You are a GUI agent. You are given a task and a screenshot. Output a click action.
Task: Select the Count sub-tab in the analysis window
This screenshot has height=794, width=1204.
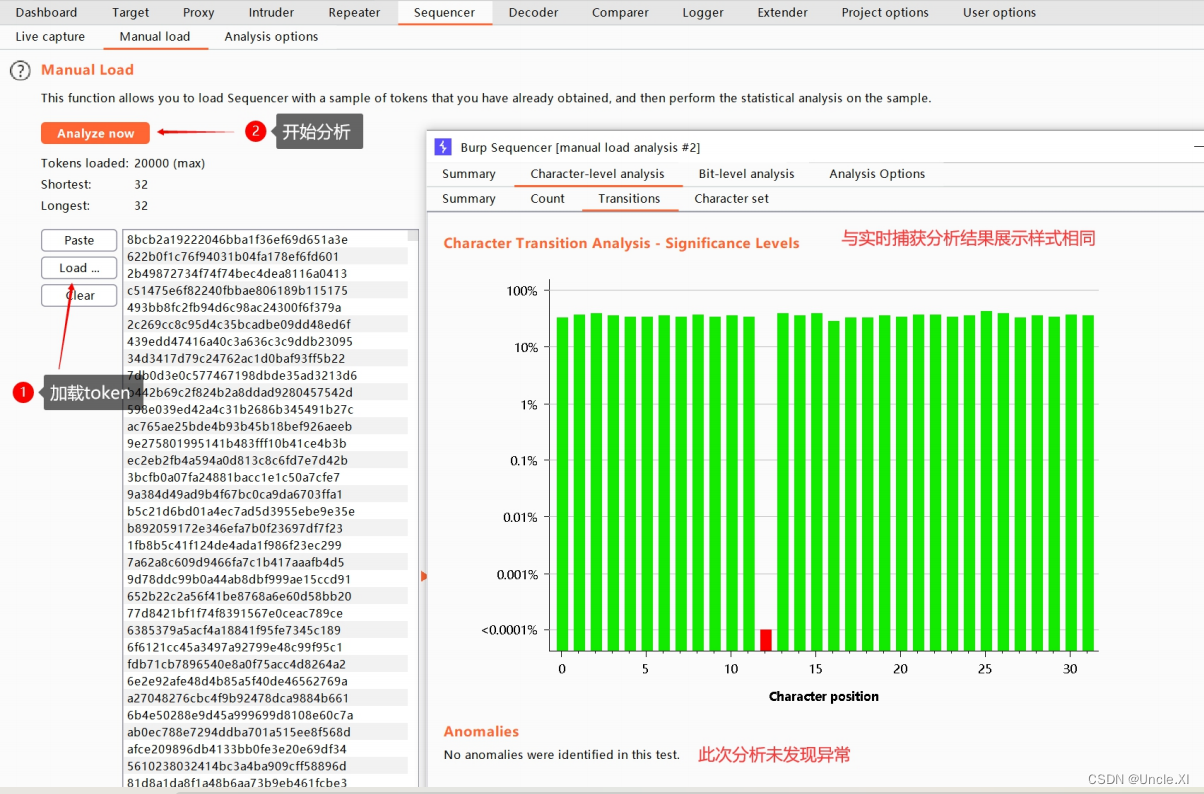click(548, 198)
